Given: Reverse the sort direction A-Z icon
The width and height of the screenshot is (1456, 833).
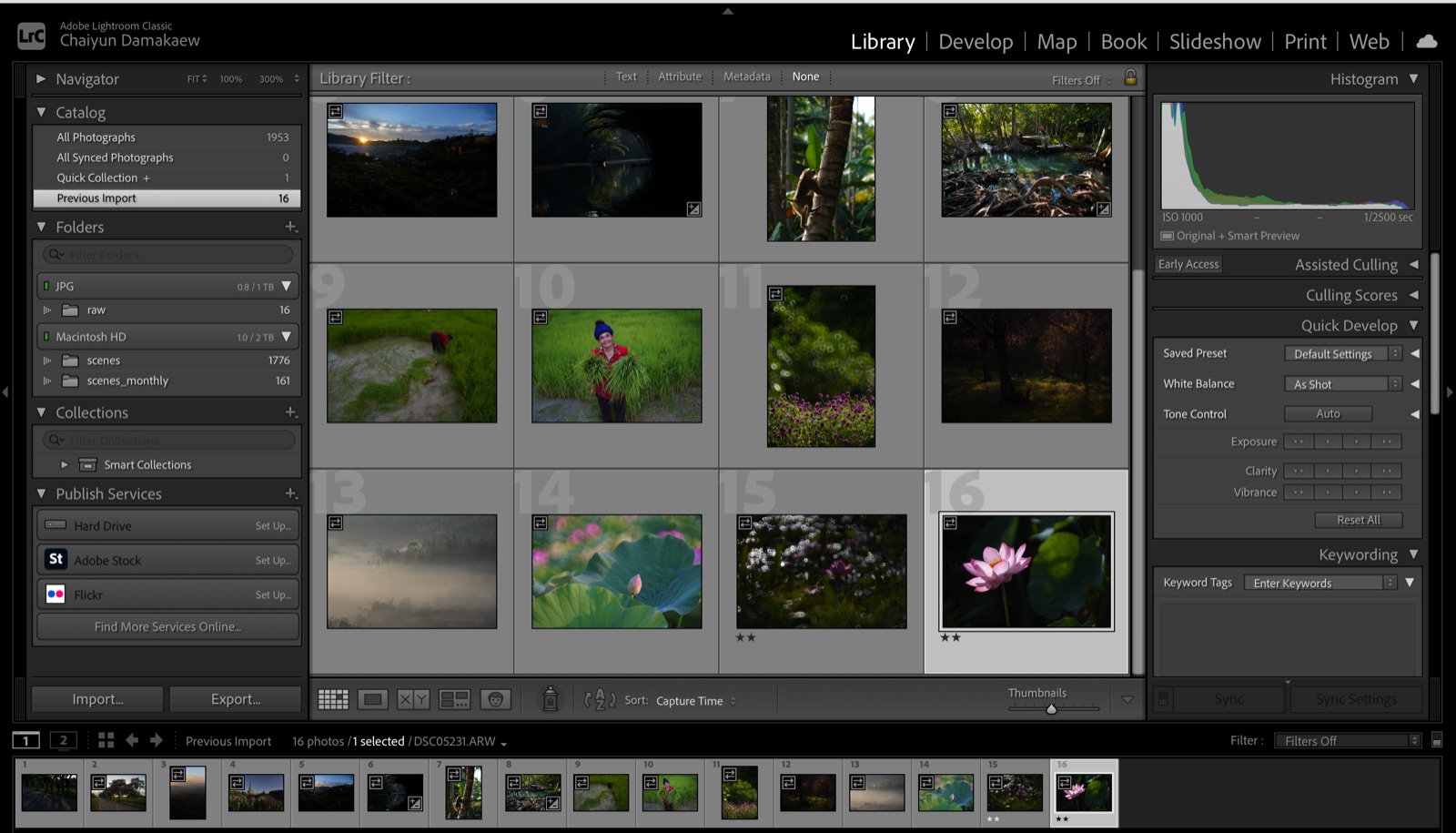Looking at the screenshot, I should (600, 699).
